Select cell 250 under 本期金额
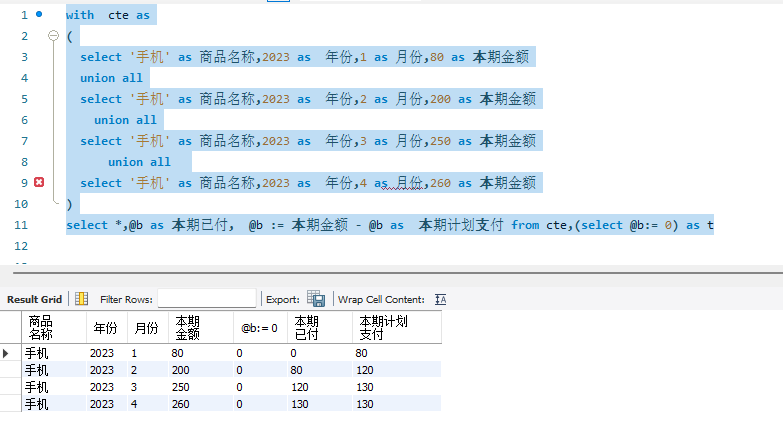The height and width of the screenshot is (441, 783). click(201, 387)
